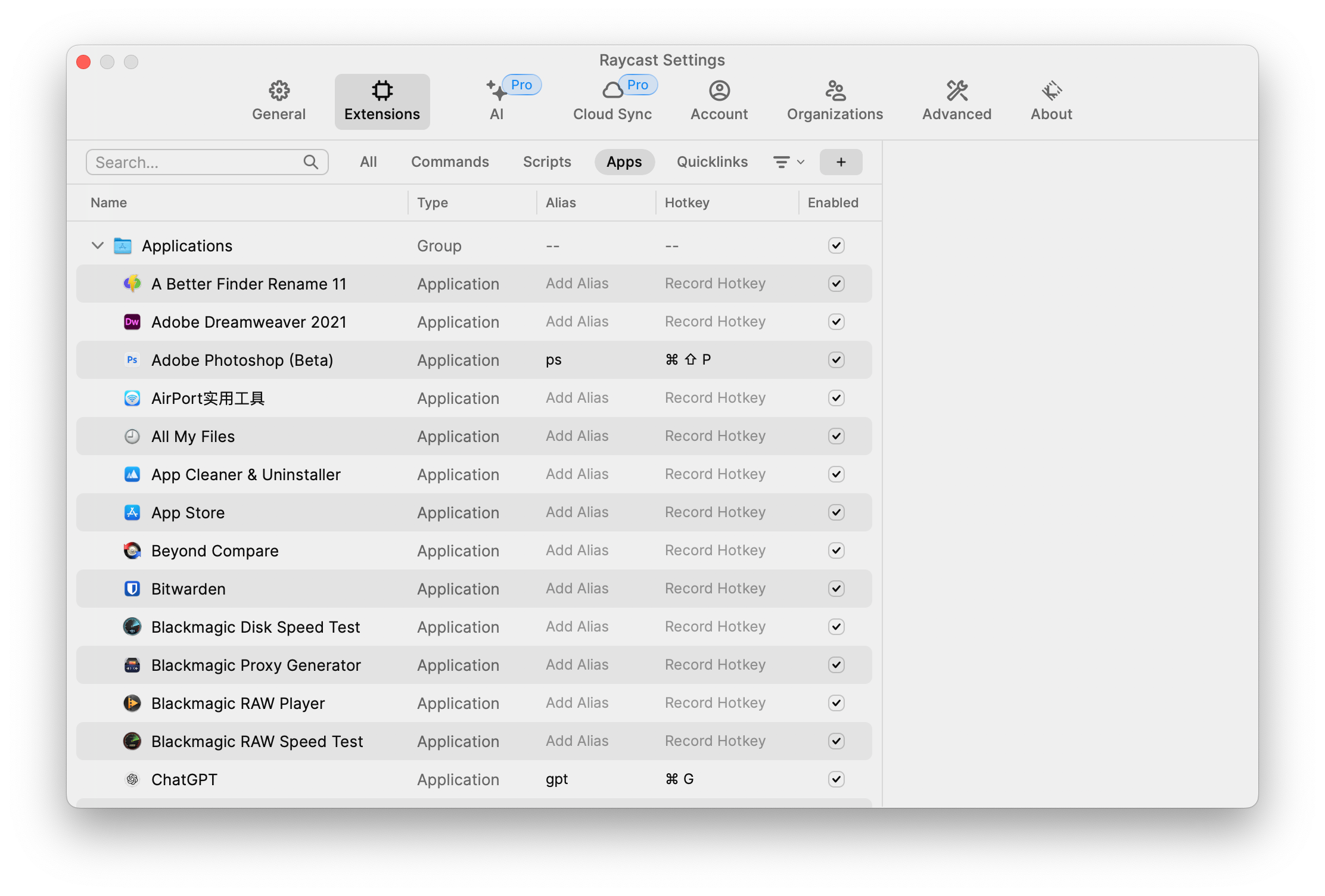Image resolution: width=1325 pixels, height=896 pixels.
Task: Filter list by Commands
Action: click(450, 162)
